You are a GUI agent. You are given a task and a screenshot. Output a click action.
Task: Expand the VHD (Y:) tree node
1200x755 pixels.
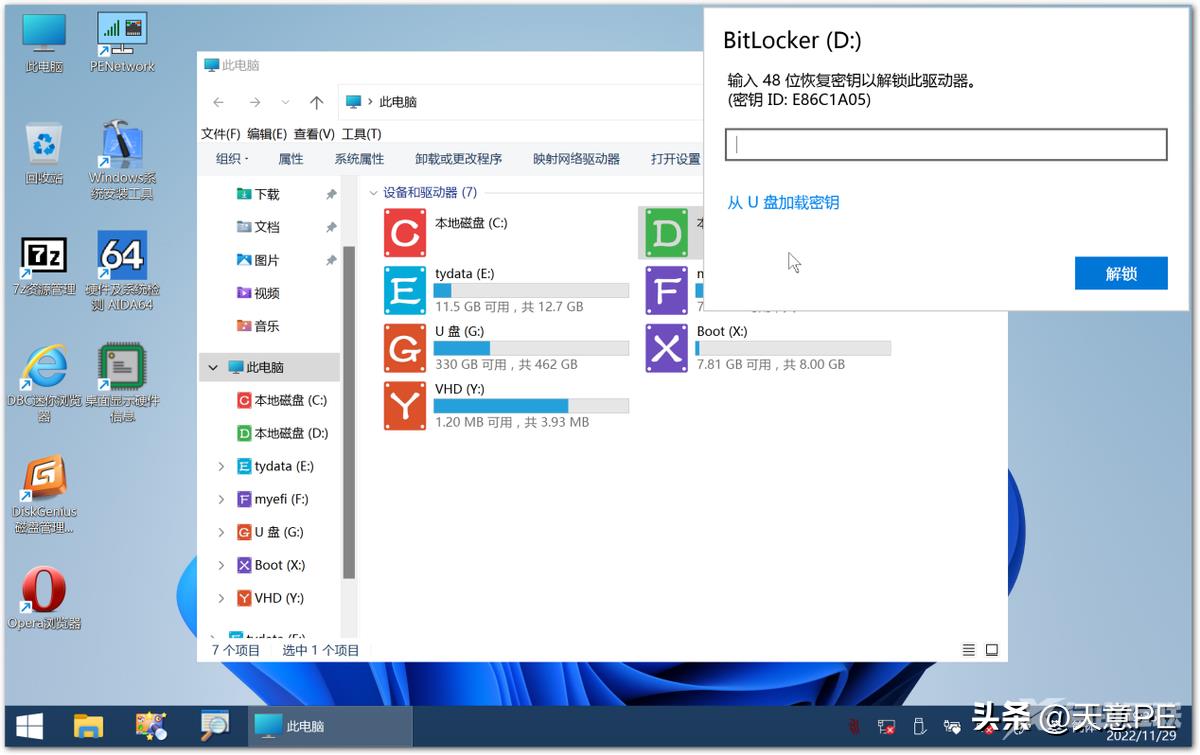[x=221, y=598]
